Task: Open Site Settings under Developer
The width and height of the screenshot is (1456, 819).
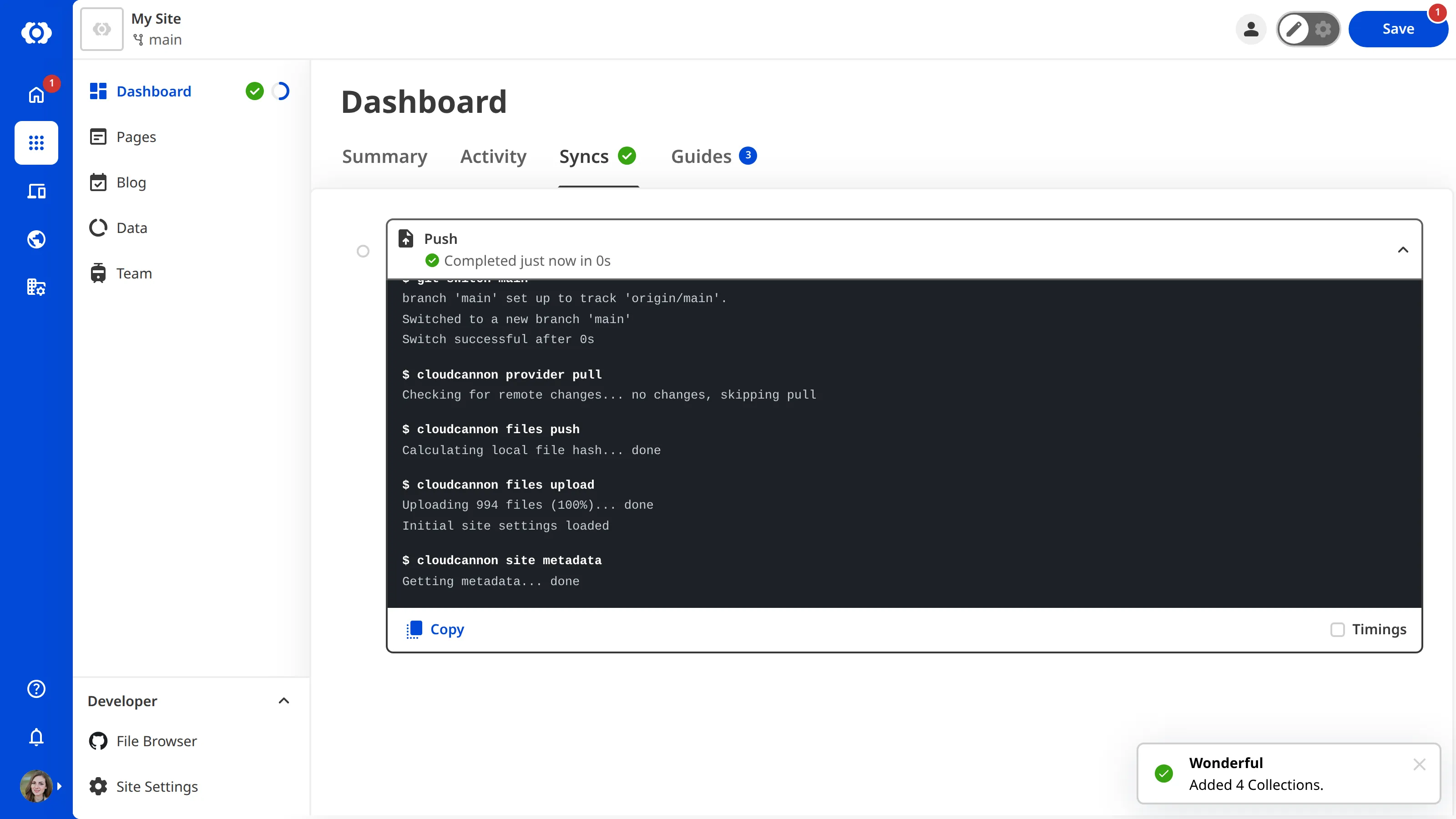Action: [157, 786]
